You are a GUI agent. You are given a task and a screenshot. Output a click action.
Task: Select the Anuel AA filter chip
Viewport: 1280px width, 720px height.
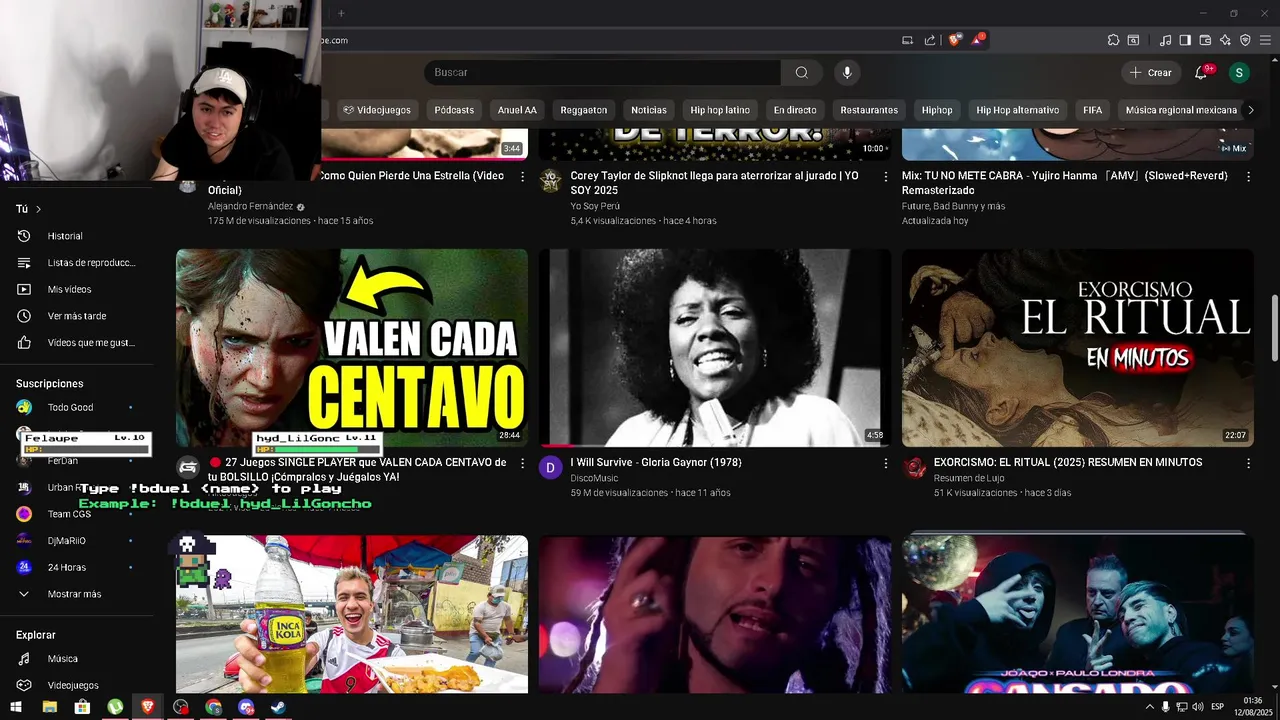(x=517, y=110)
